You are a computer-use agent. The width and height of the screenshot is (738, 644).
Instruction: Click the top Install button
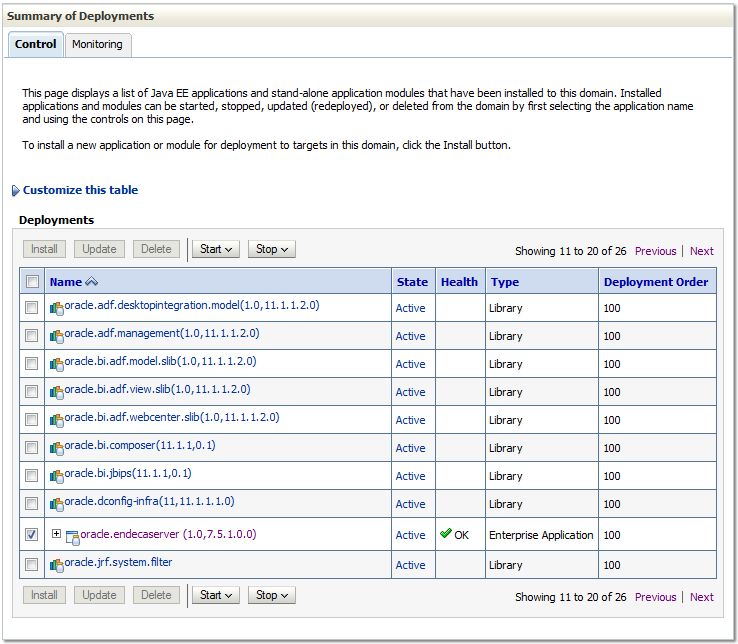44,249
